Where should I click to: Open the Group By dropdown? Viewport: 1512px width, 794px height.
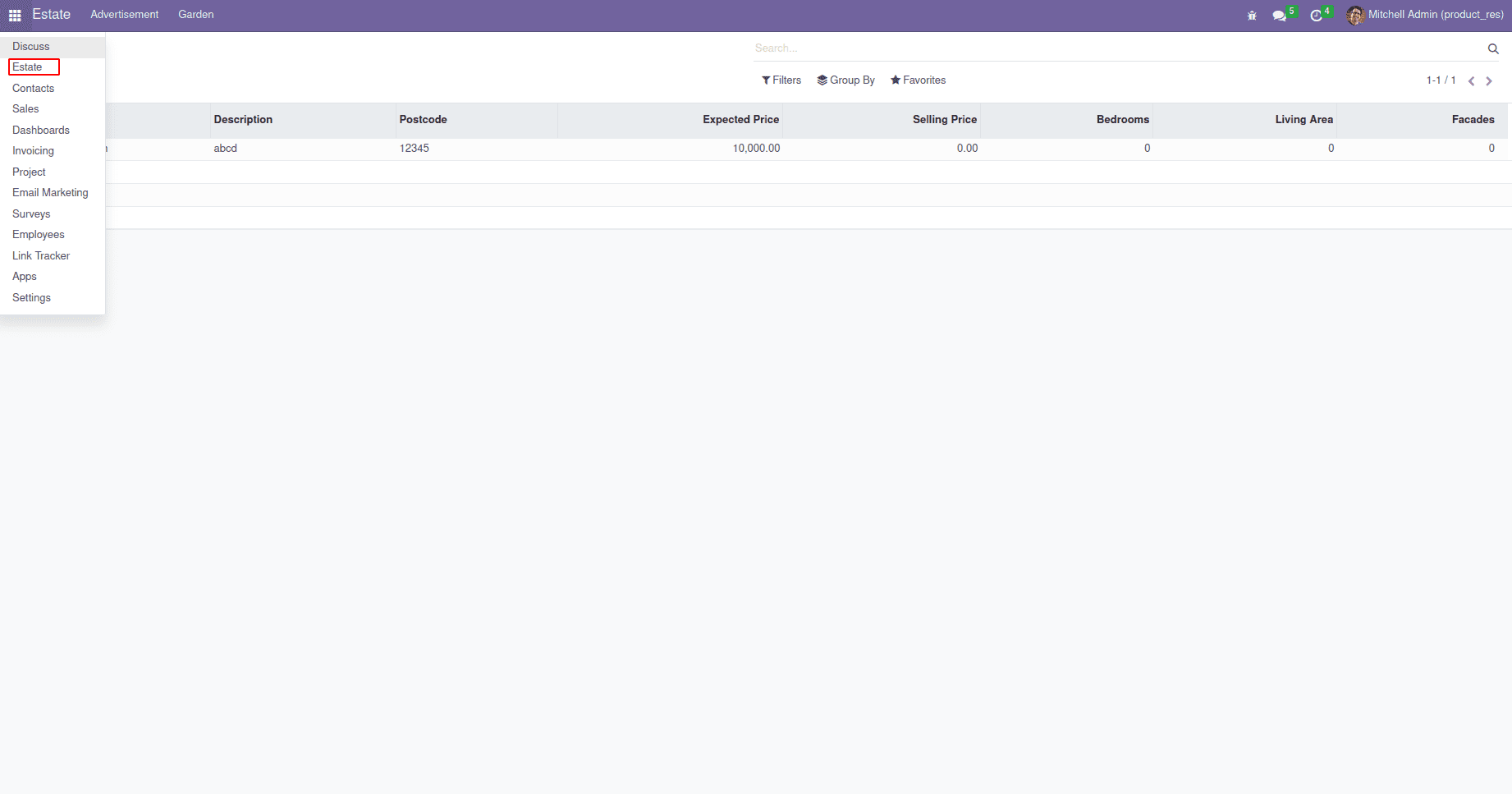click(845, 80)
